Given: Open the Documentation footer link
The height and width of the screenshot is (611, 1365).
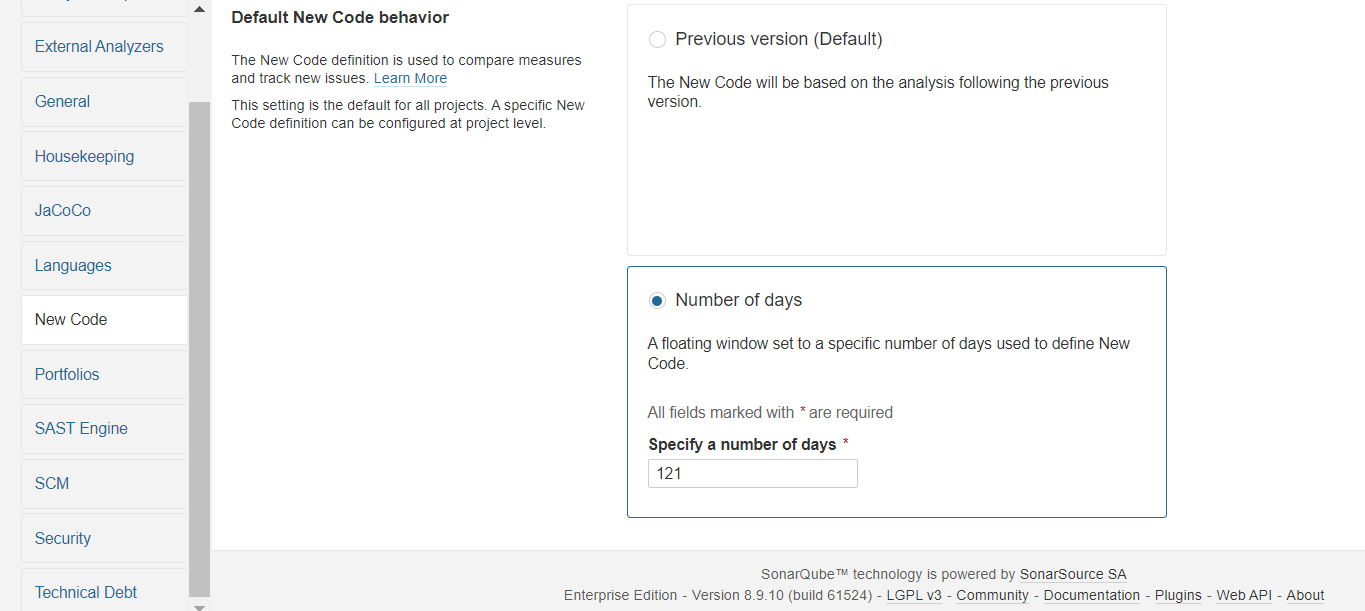Looking at the screenshot, I should coord(1091,596).
